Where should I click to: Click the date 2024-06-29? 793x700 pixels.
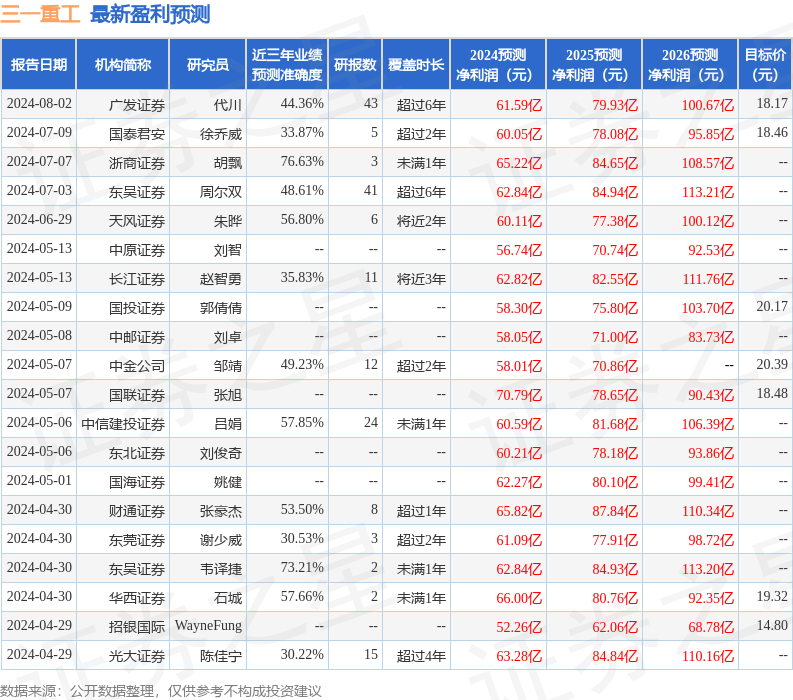click(39, 219)
